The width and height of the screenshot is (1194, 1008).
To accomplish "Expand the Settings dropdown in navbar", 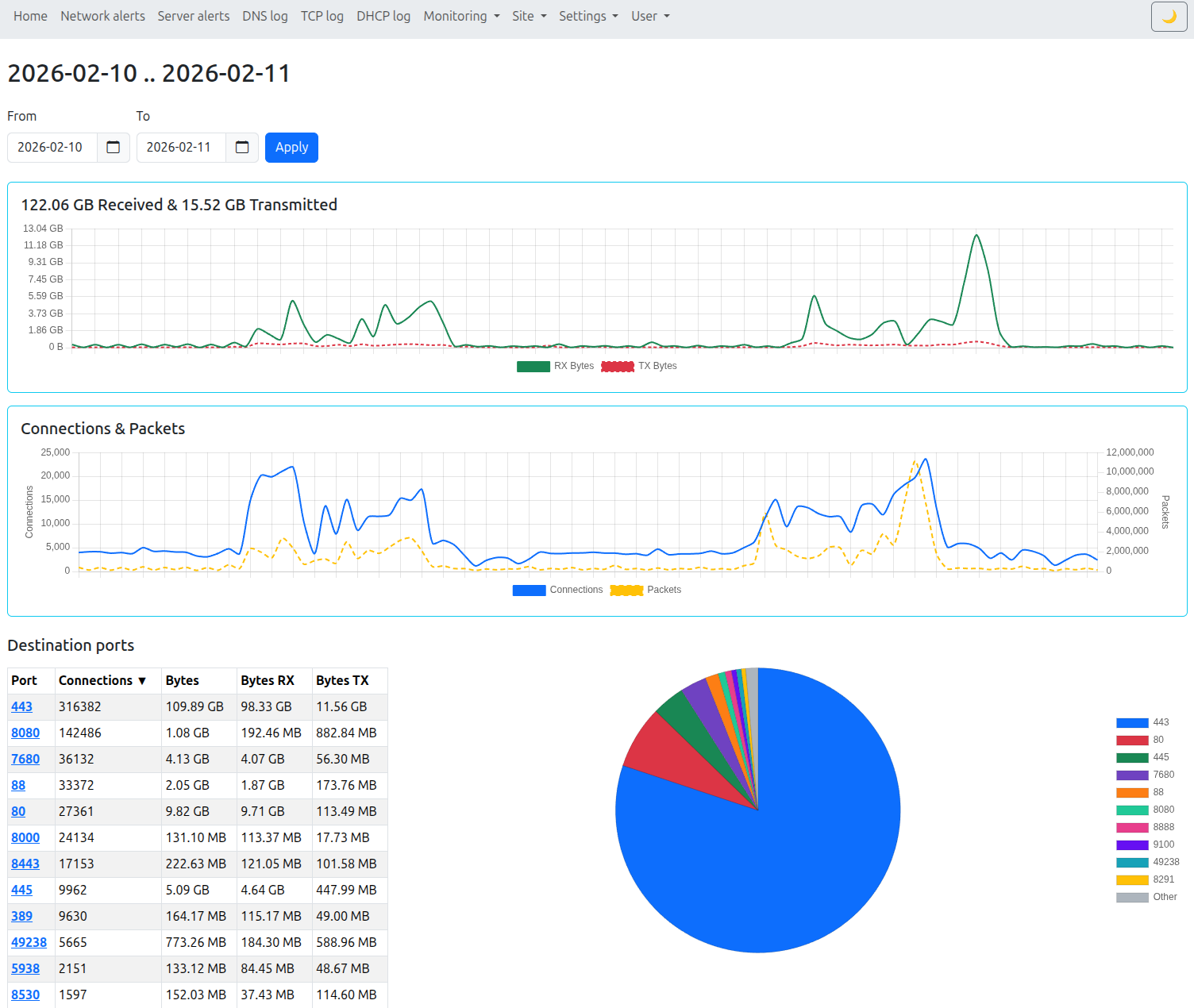I will 587,16.
